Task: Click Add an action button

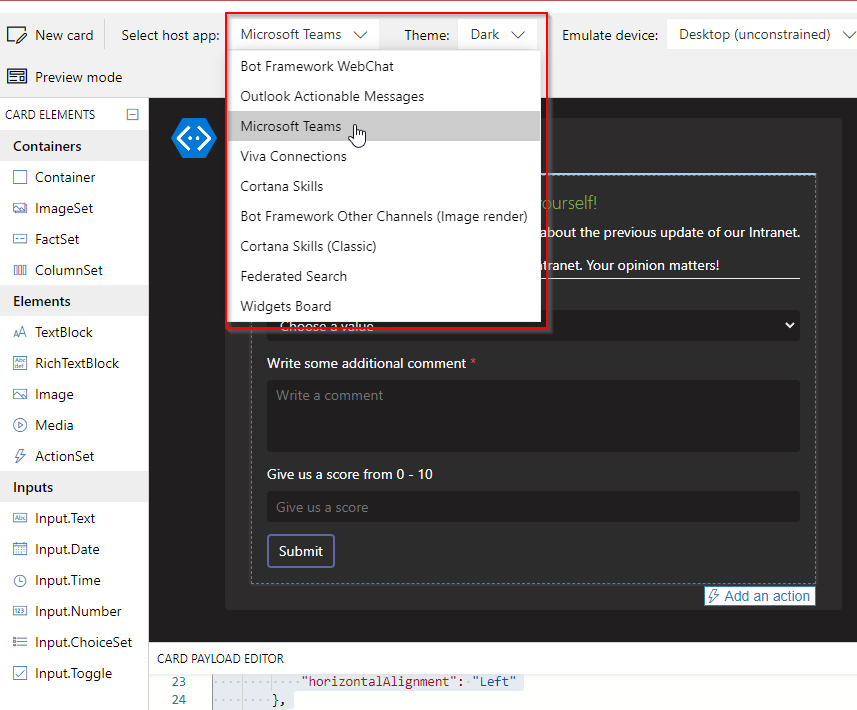Action: (760, 596)
